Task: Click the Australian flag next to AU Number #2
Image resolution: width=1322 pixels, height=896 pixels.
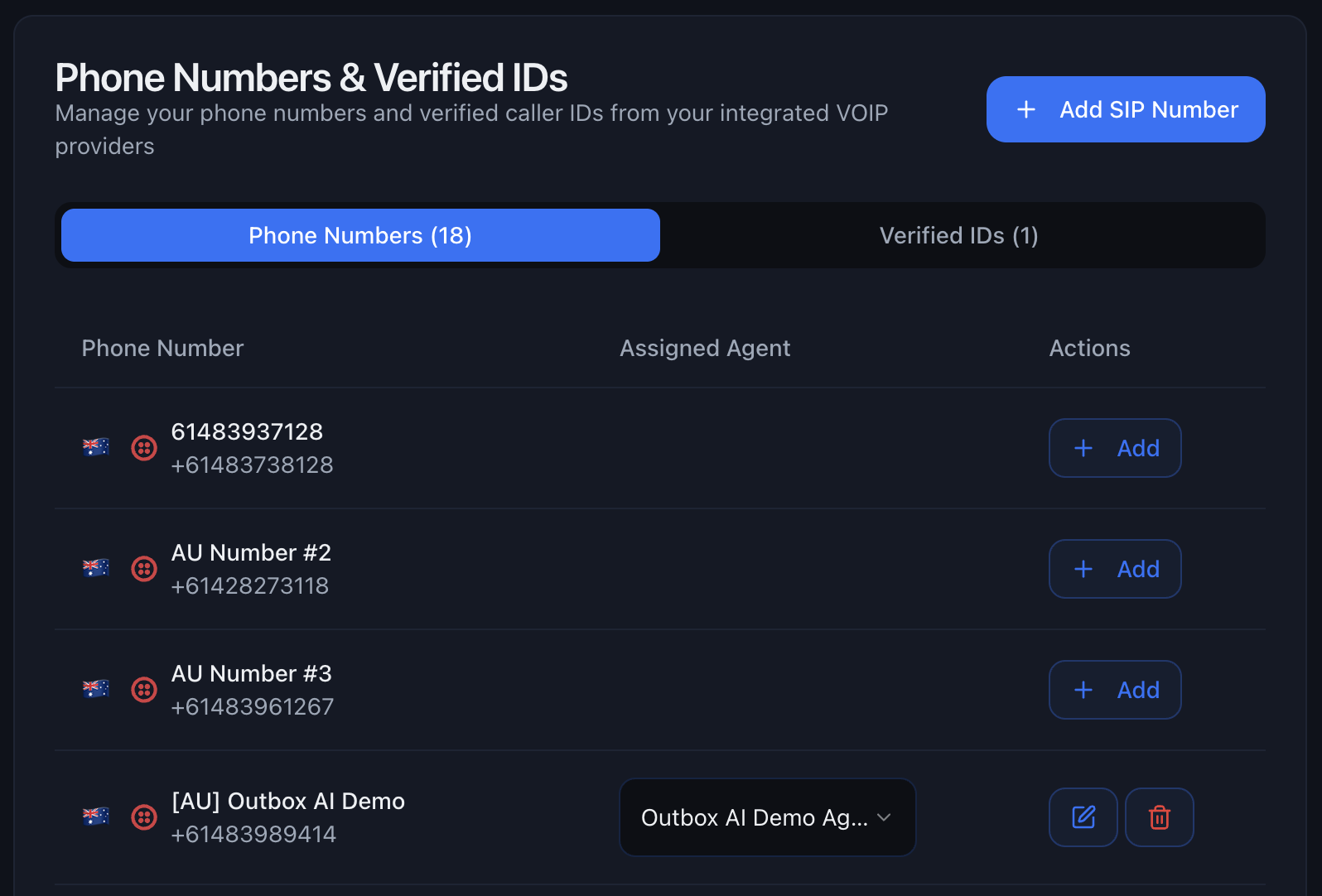Action: click(95, 569)
